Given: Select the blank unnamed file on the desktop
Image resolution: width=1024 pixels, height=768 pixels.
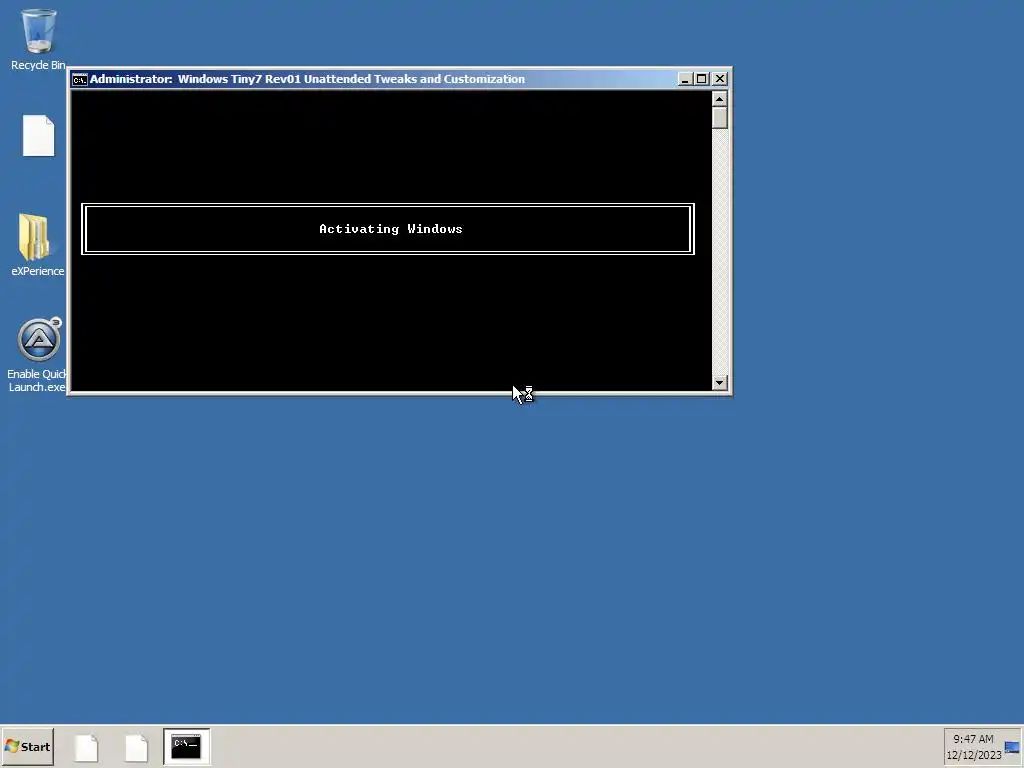Looking at the screenshot, I should pos(39,136).
